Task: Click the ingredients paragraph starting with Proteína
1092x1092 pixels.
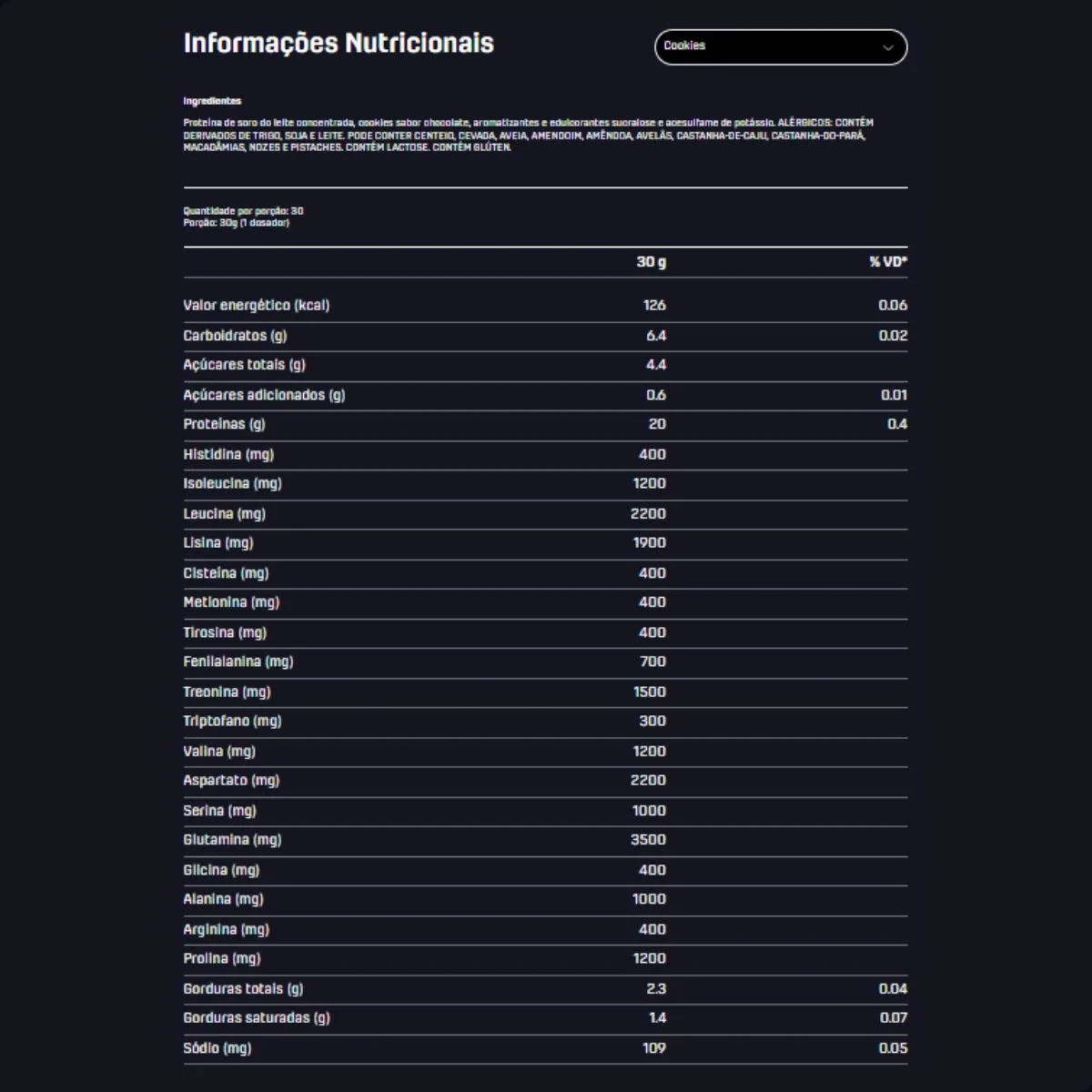Action: (528, 135)
